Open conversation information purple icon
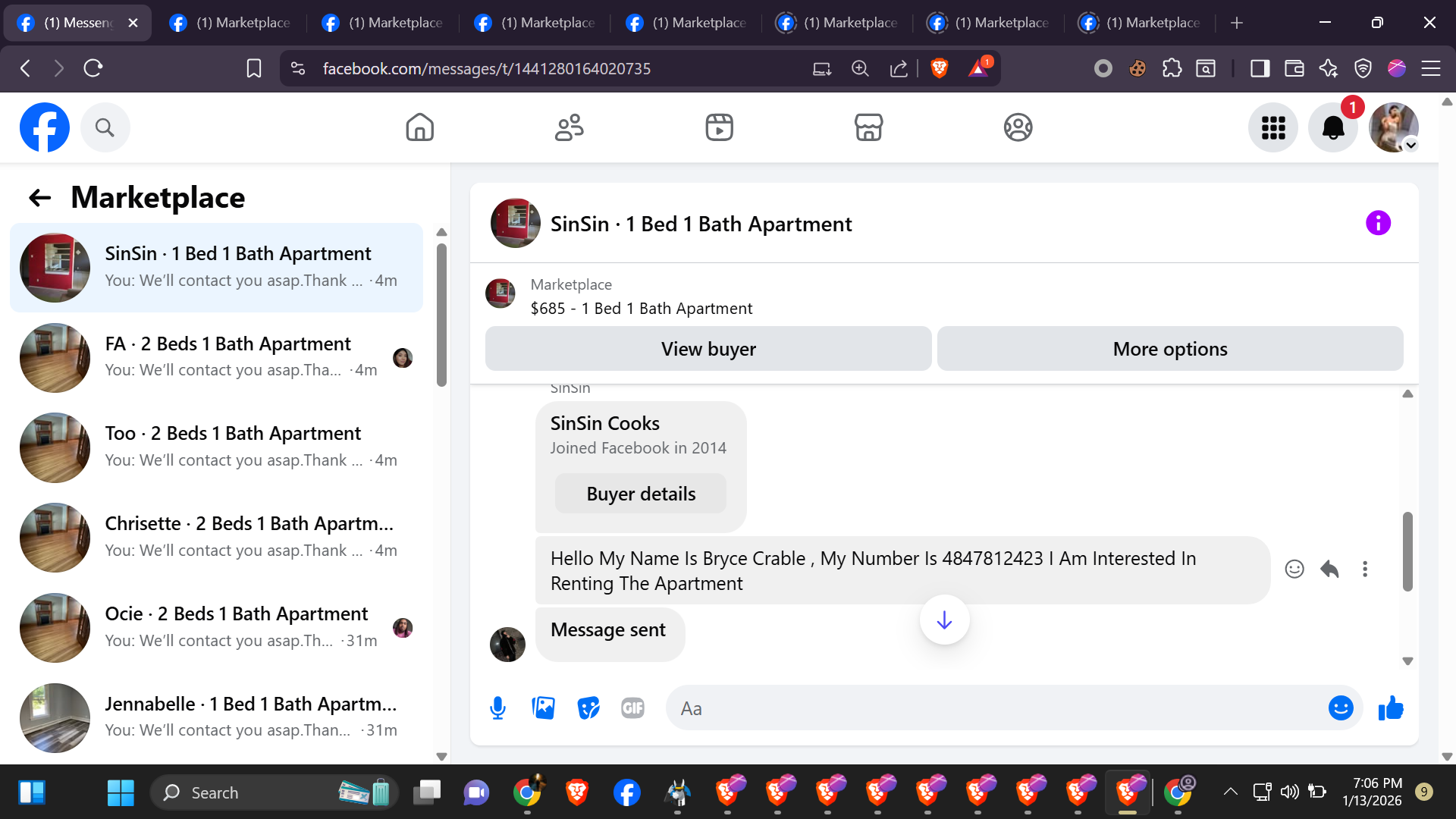The height and width of the screenshot is (819, 1456). click(x=1378, y=224)
